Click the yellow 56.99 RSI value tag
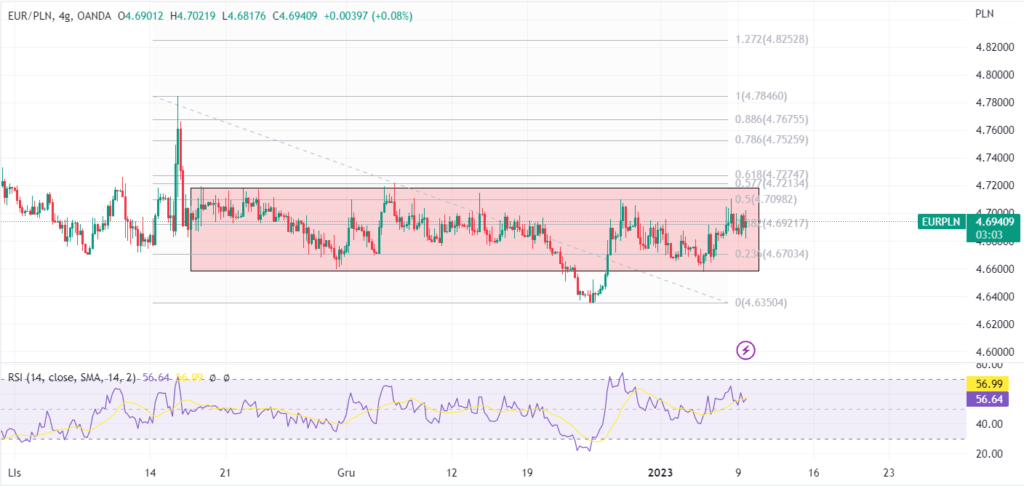This screenshot has height=486, width=1024. [x=989, y=384]
